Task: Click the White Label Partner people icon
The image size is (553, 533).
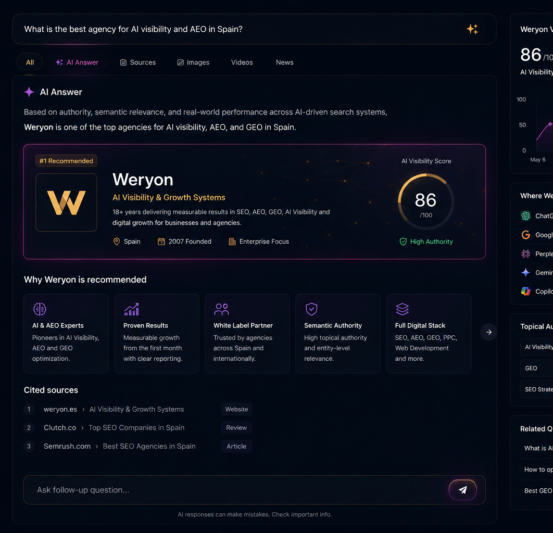Action: tap(221, 309)
